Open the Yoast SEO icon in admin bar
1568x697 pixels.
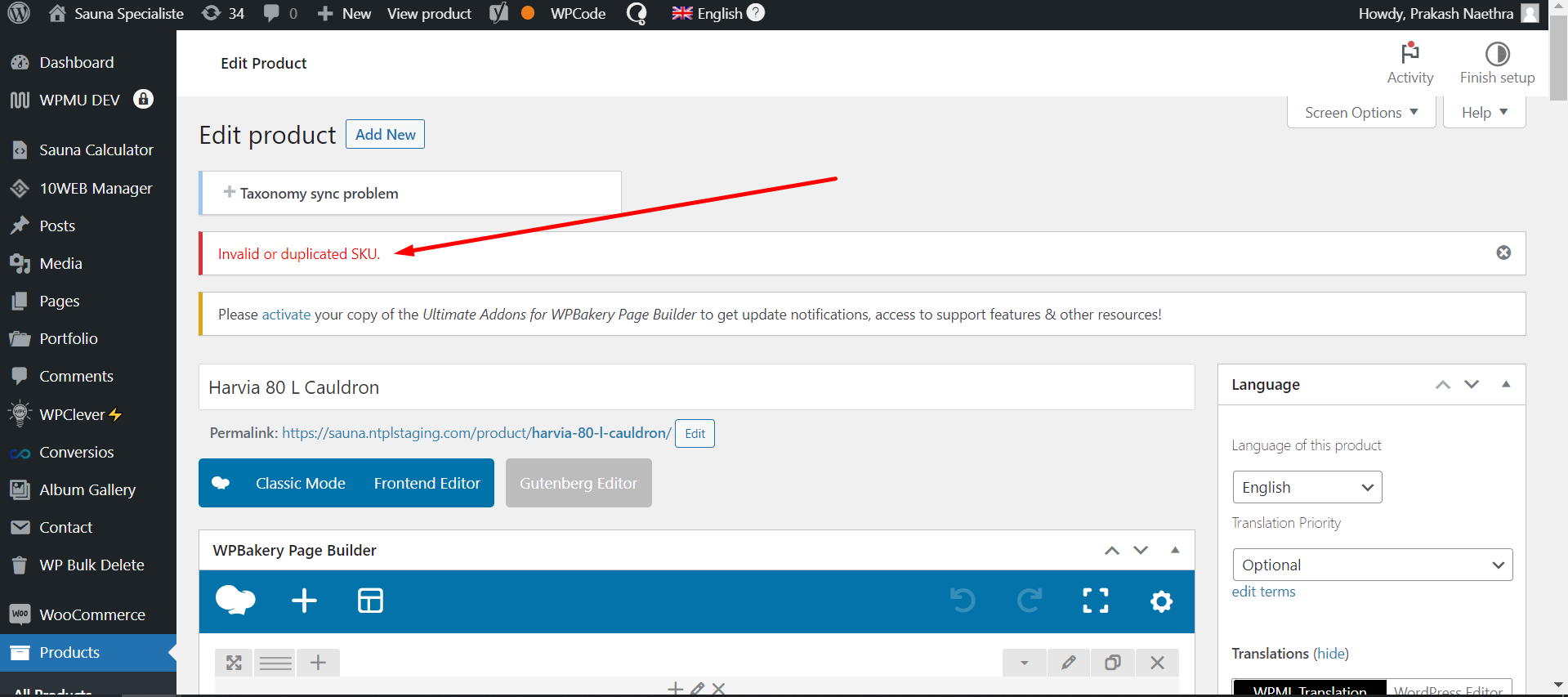[498, 13]
